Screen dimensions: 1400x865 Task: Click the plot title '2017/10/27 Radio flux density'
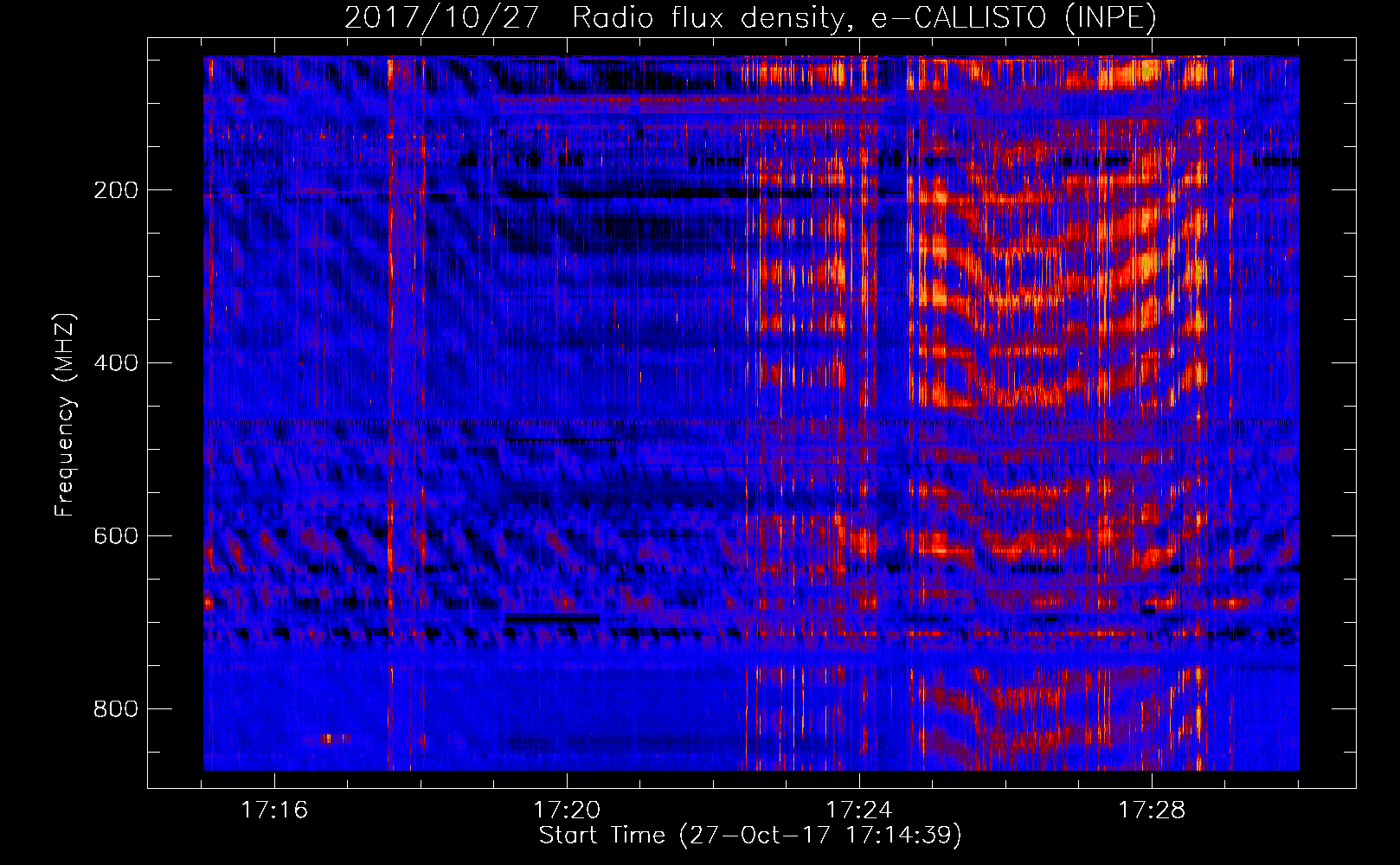click(x=750, y=18)
